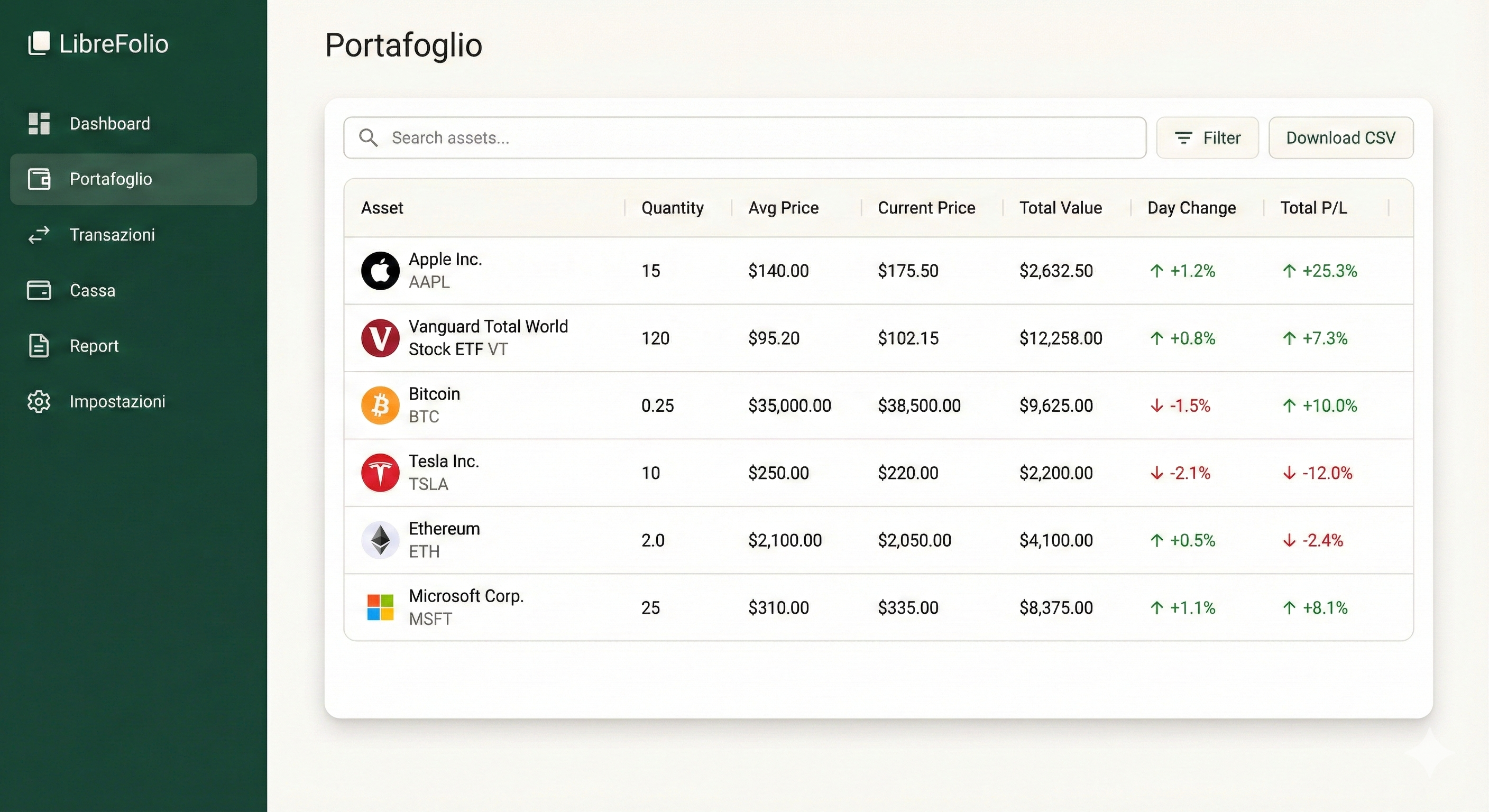
Task: Click the Cassa wallet icon
Action: (x=39, y=290)
